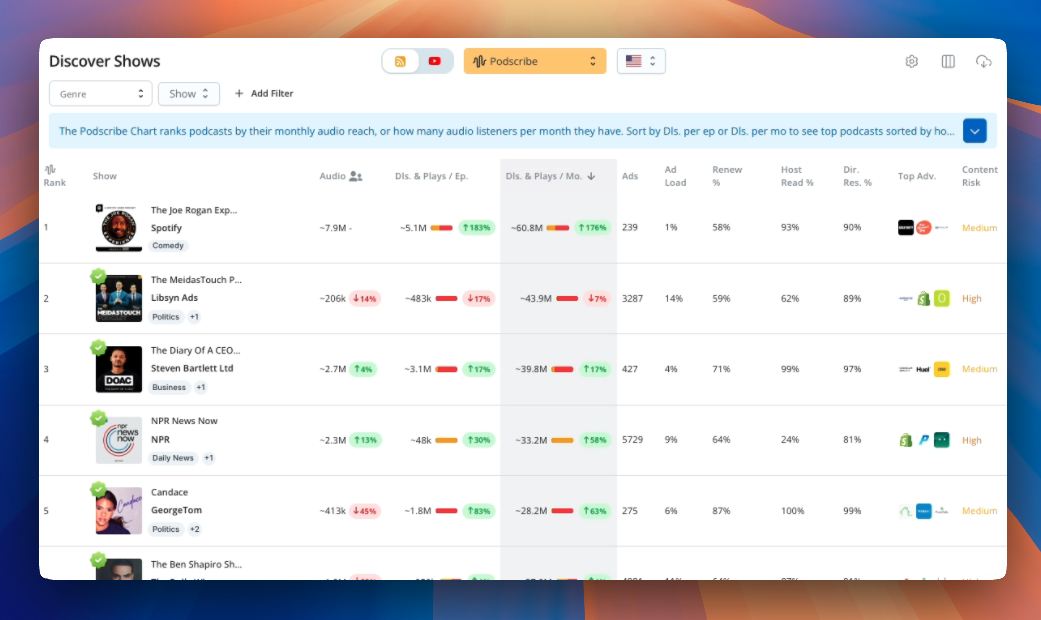
Task: Click the Shopify advertiser icon on MeidasTouch row
Action: click(x=923, y=298)
